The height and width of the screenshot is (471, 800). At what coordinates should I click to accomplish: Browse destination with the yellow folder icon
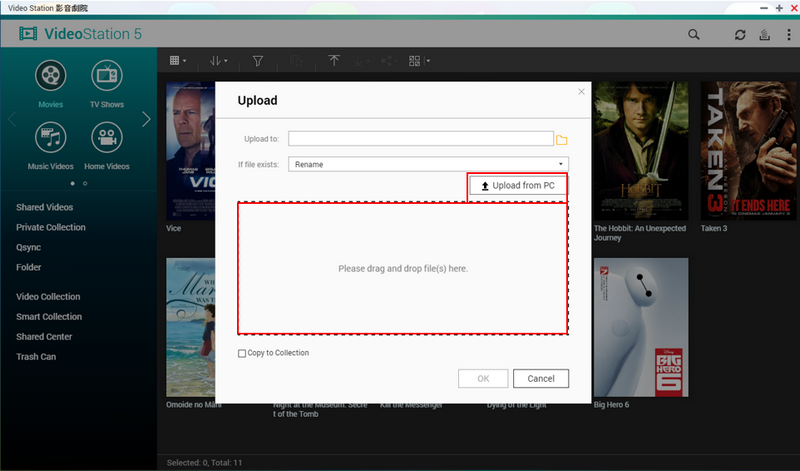[x=561, y=140]
